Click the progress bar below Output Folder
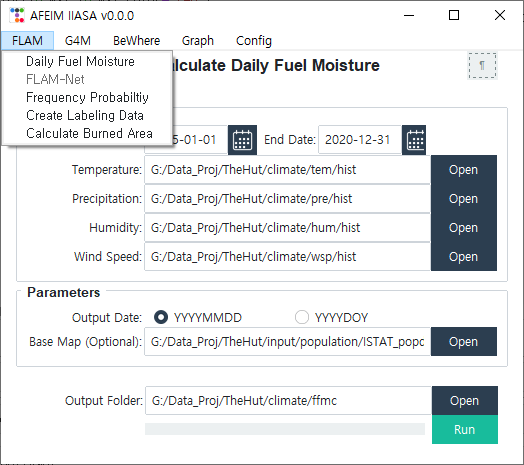The height and width of the screenshot is (465, 524). pos(285,429)
